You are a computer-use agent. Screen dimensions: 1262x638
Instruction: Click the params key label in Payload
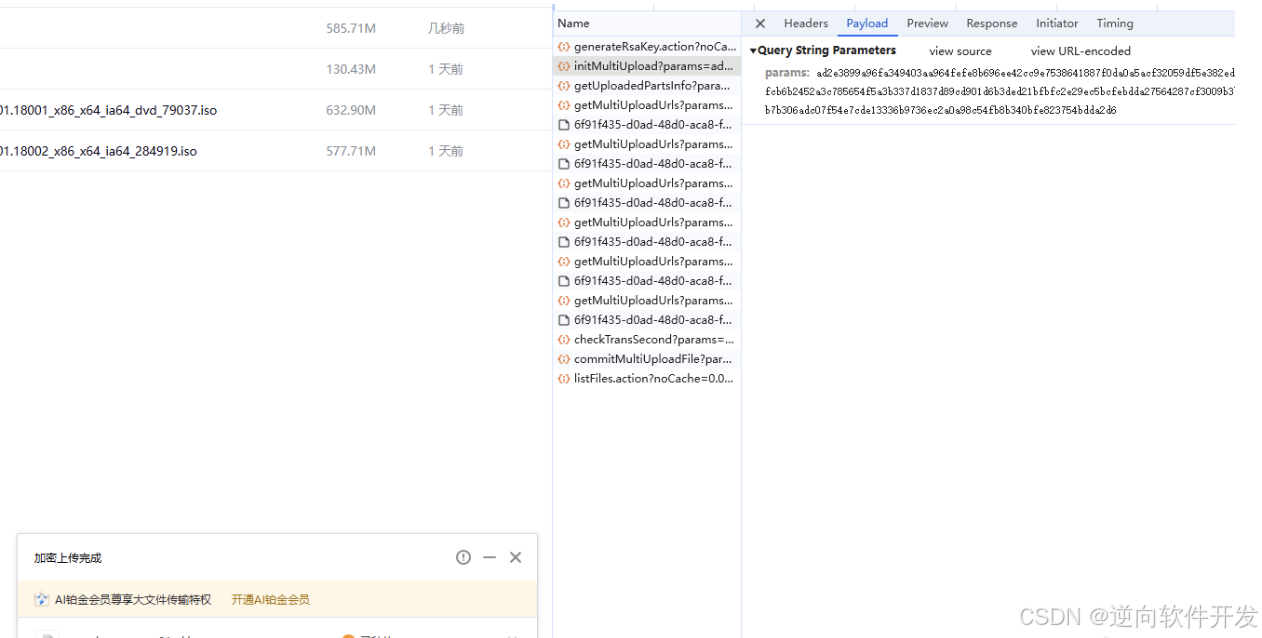[x=787, y=73]
